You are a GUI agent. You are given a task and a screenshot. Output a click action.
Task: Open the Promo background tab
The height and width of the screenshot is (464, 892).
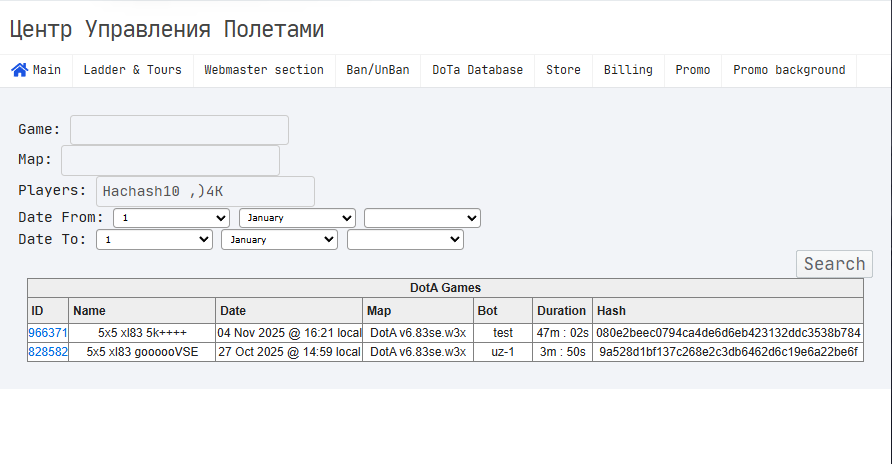click(789, 70)
